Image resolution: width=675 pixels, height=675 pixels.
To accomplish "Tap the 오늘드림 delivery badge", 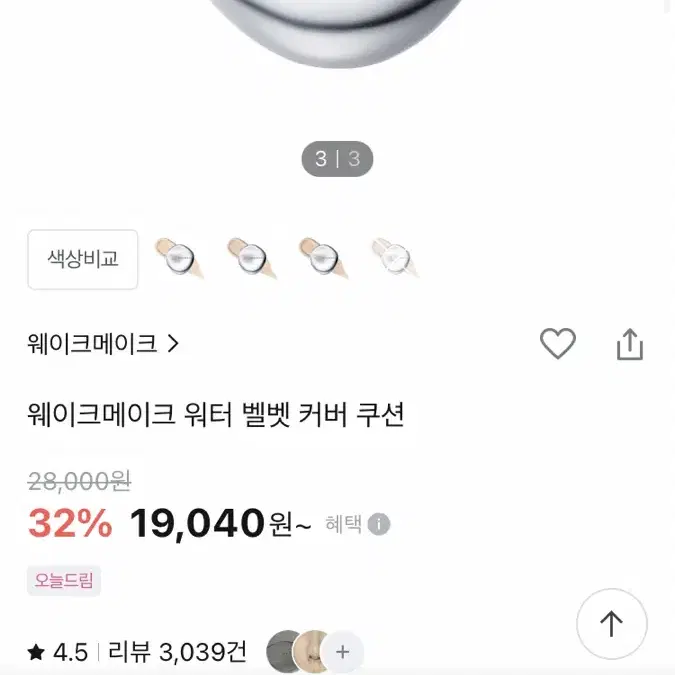I will [x=64, y=580].
